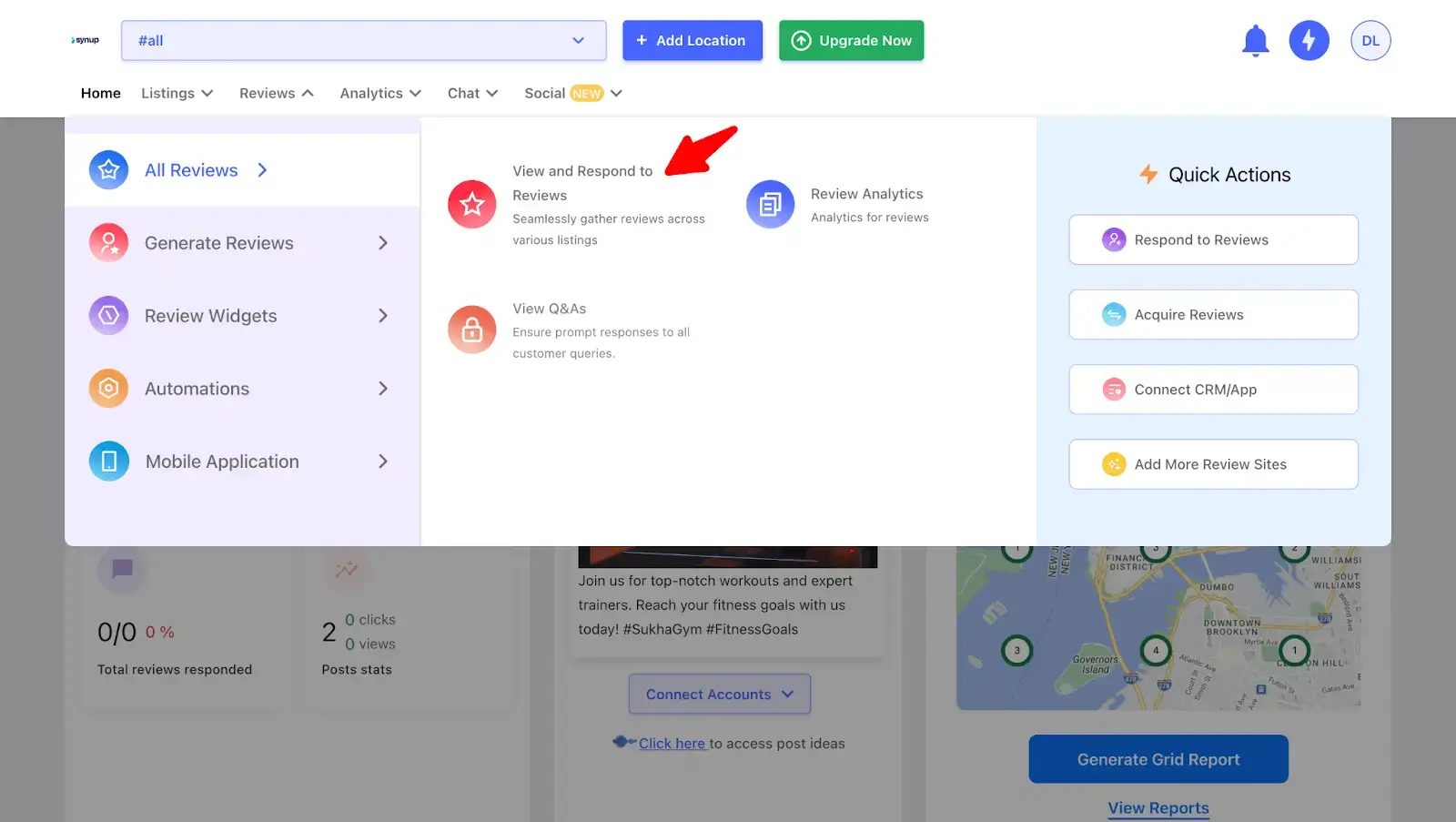Viewport: 1456px width, 822px height.
Task: Click the Add Location button
Action: click(693, 41)
